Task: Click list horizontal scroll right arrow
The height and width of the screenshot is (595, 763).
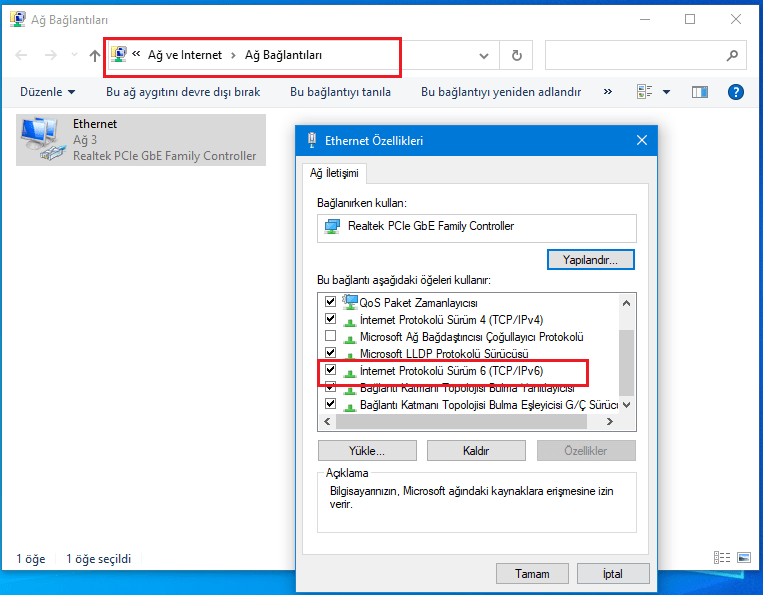Action: tap(609, 421)
